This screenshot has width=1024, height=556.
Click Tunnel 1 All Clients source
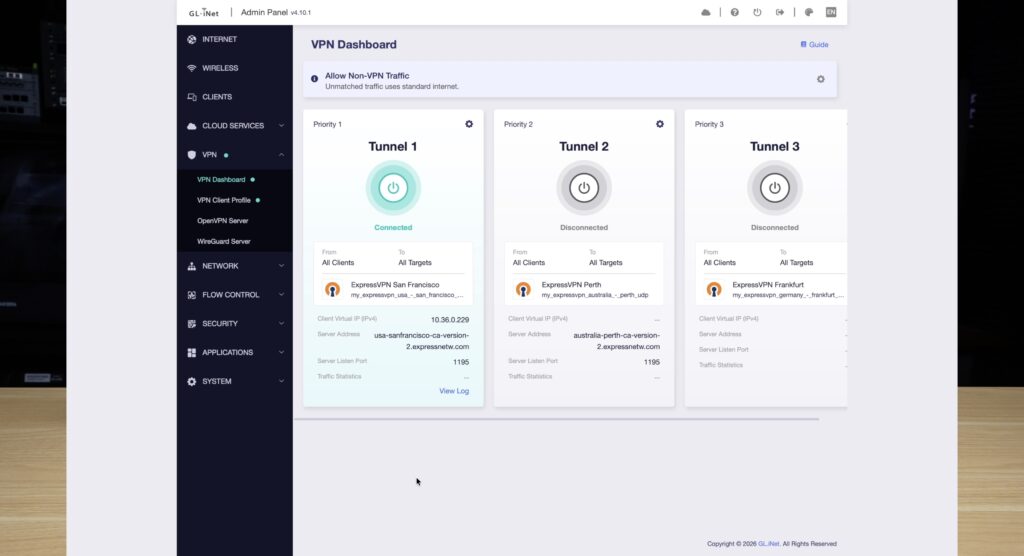click(338, 263)
